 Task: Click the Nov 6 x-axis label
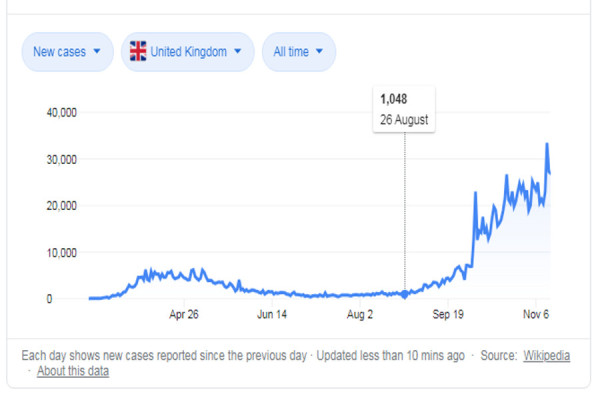click(536, 315)
